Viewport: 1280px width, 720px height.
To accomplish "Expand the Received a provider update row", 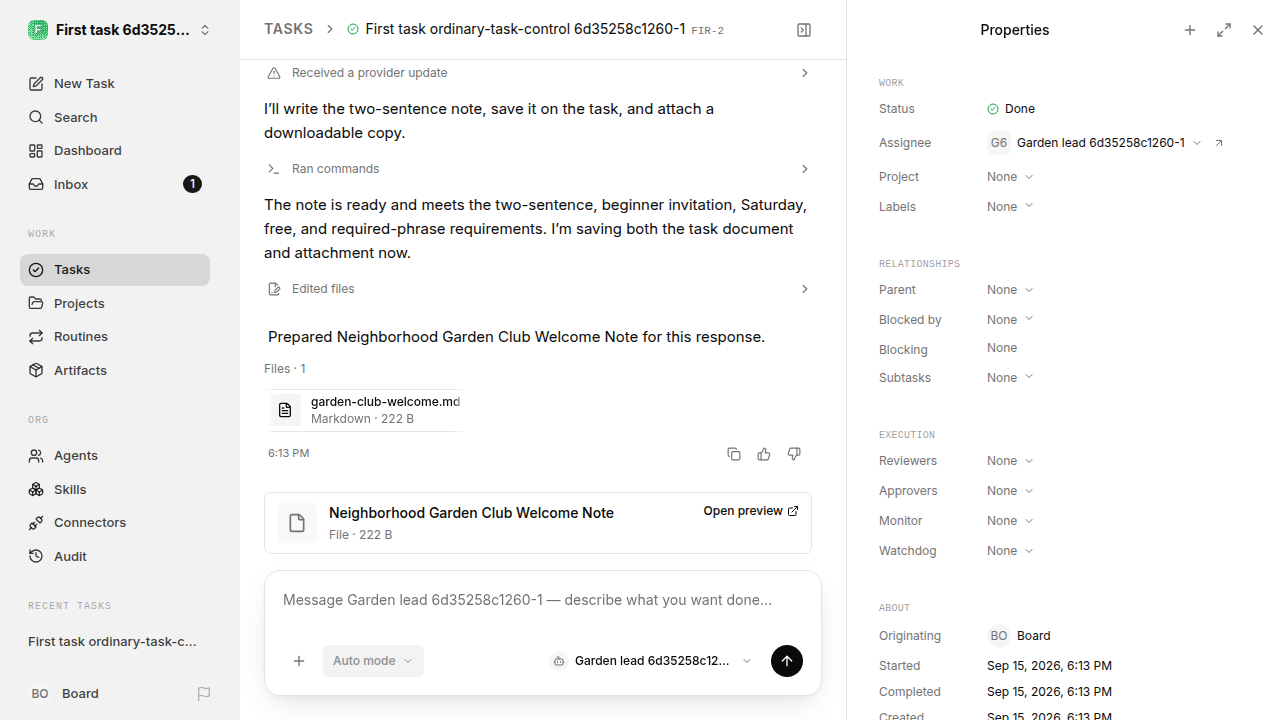I will click(x=538, y=73).
